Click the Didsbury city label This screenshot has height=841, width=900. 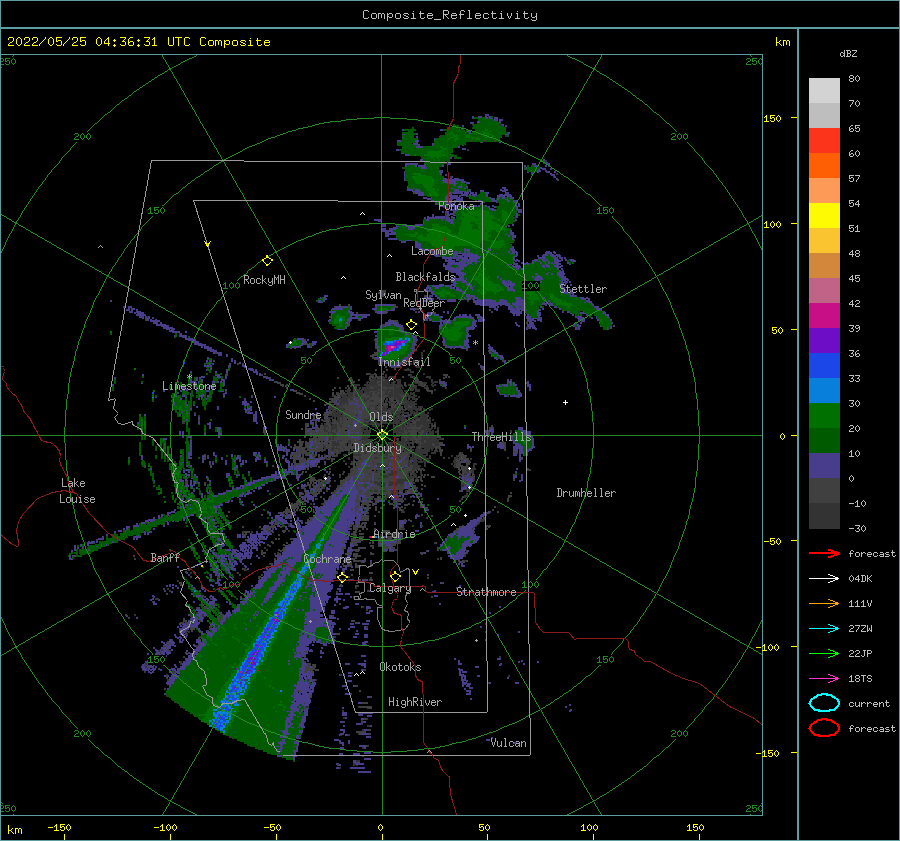pos(377,448)
